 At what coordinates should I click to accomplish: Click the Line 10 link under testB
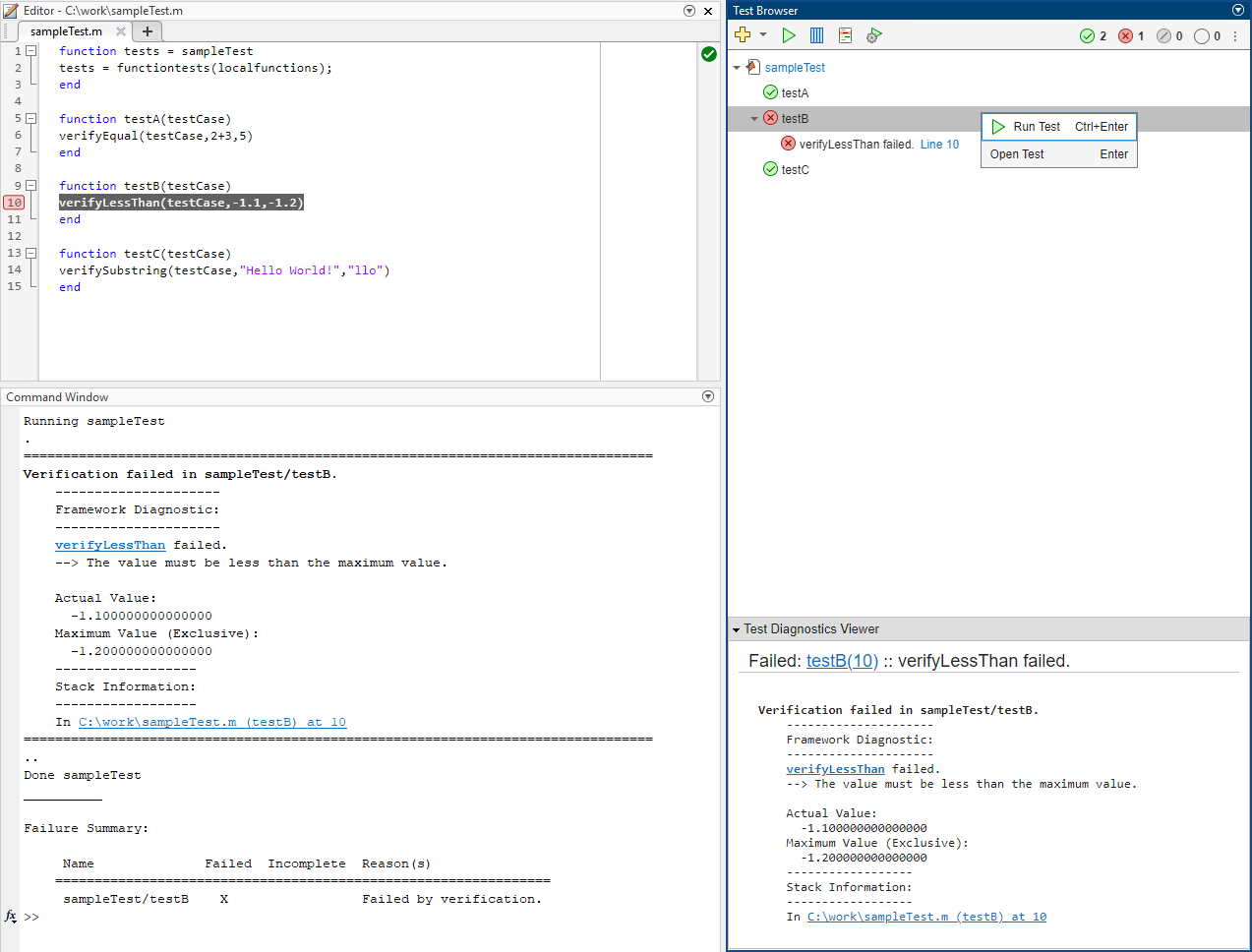tap(939, 145)
